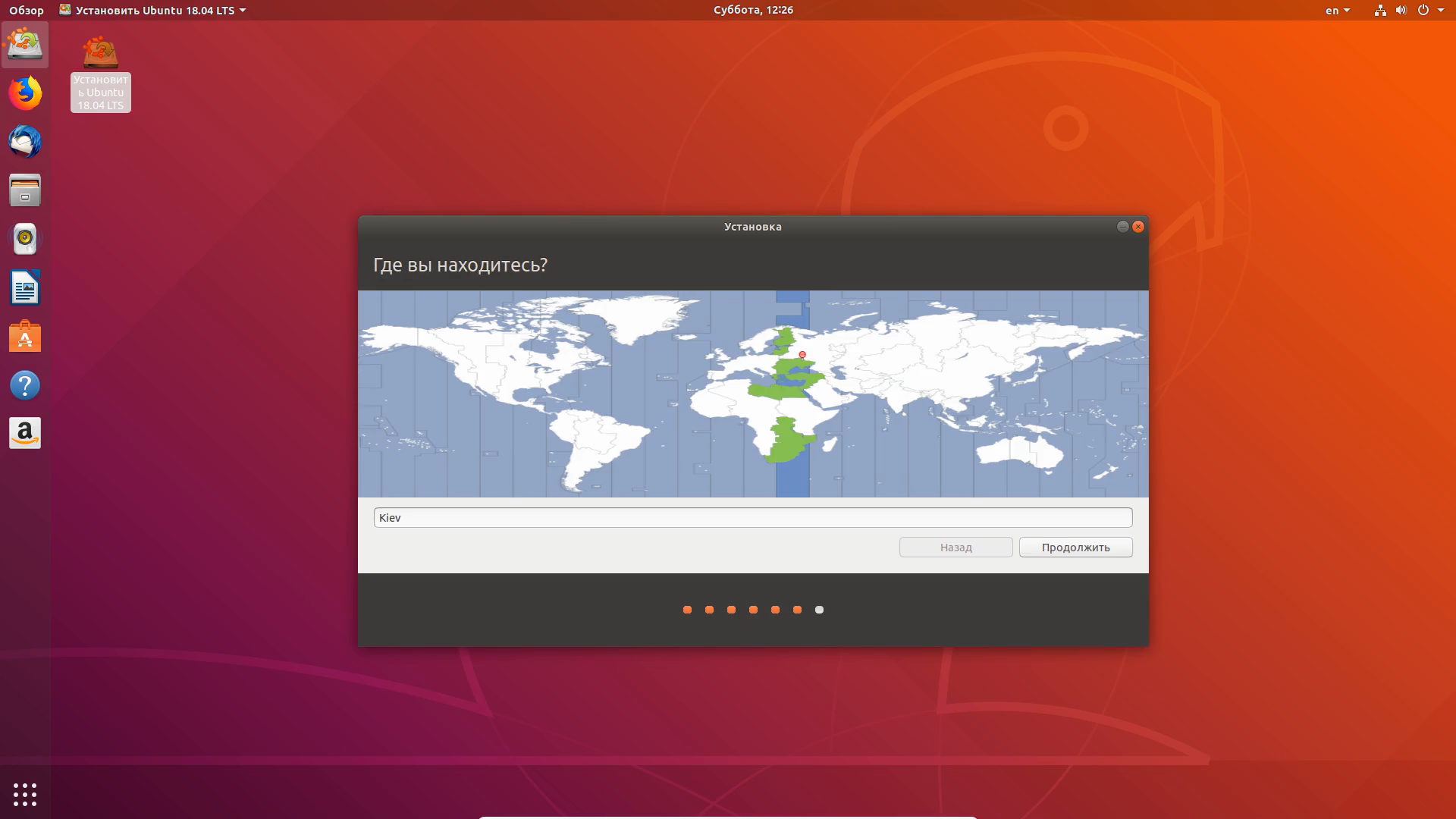Open the Установить Ubuntu 18.04 LTS app menu

click(153, 11)
